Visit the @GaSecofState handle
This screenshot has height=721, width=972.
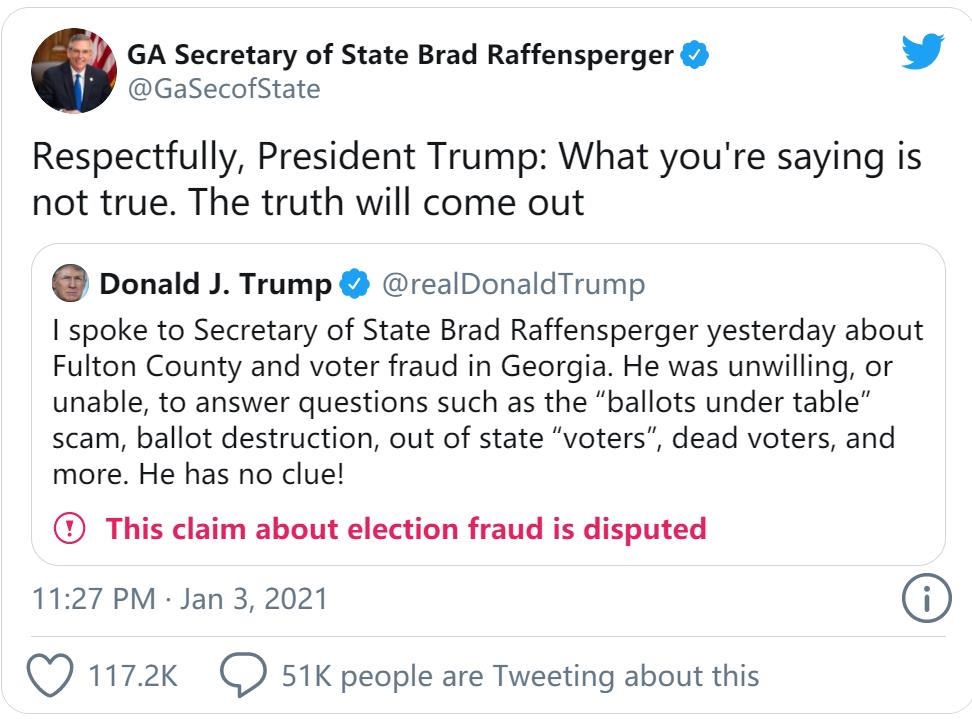pyautogui.click(x=224, y=89)
